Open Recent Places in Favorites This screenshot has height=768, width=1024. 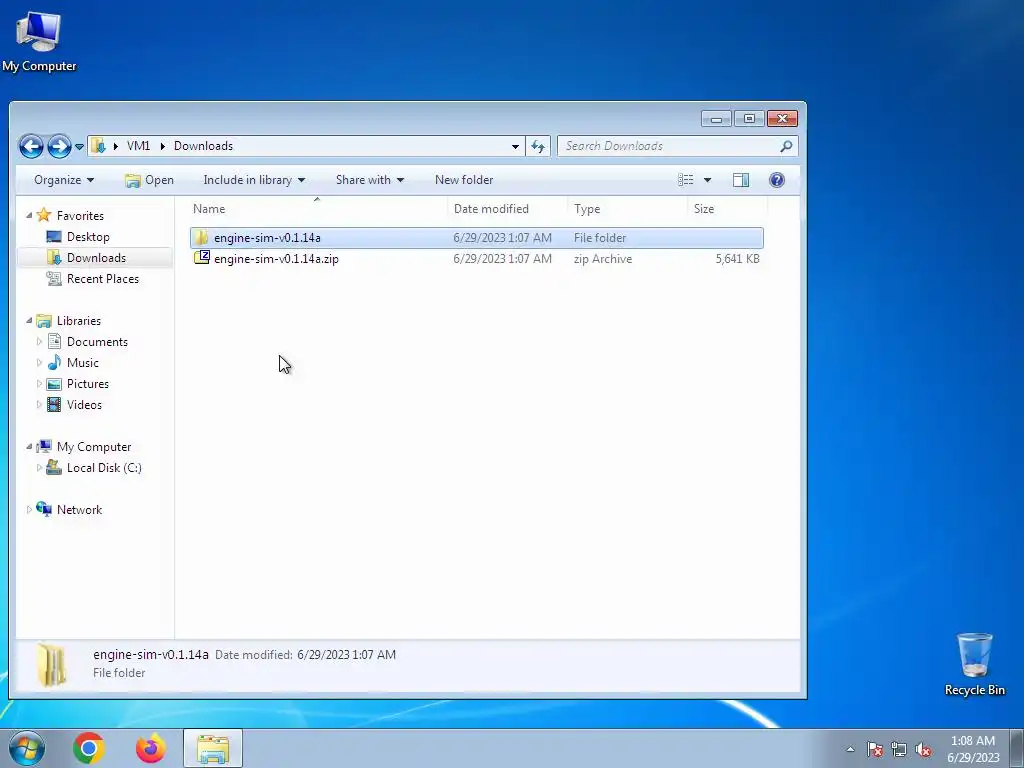click(x=103, y=279)
